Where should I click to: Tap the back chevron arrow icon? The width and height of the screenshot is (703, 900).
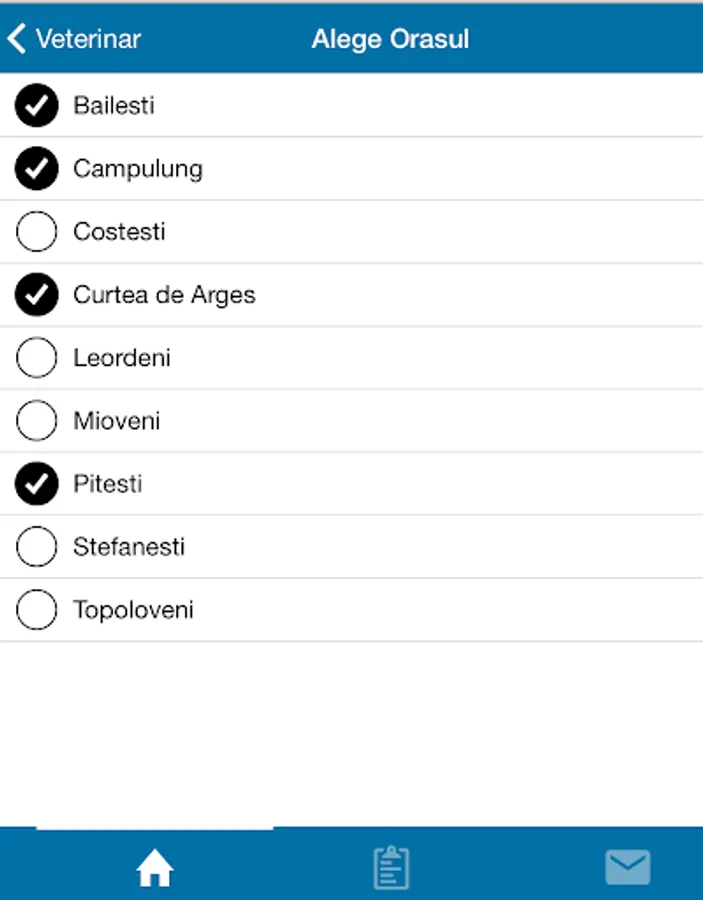[x=17, y=38]
